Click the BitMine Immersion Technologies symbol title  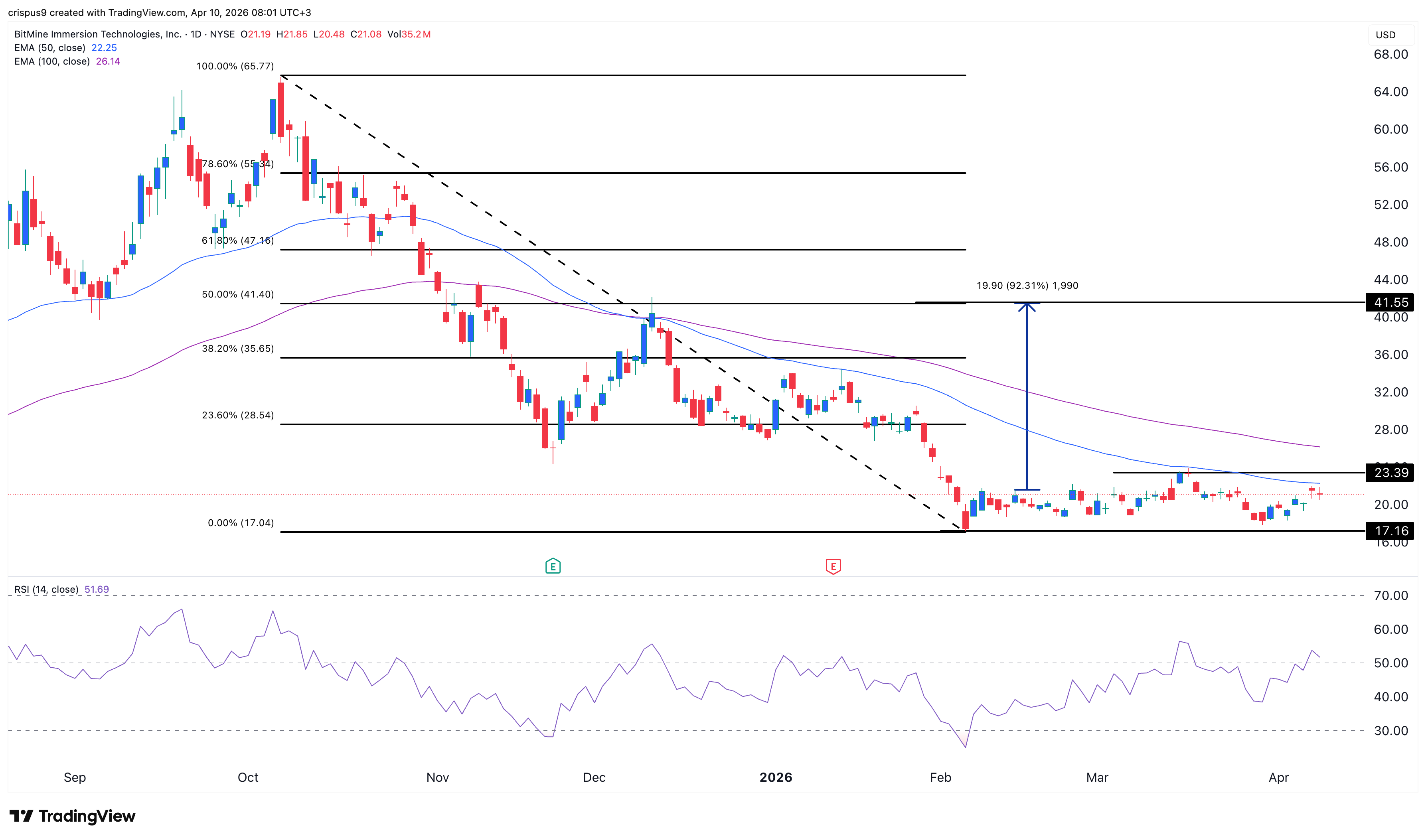coord(97,35)
